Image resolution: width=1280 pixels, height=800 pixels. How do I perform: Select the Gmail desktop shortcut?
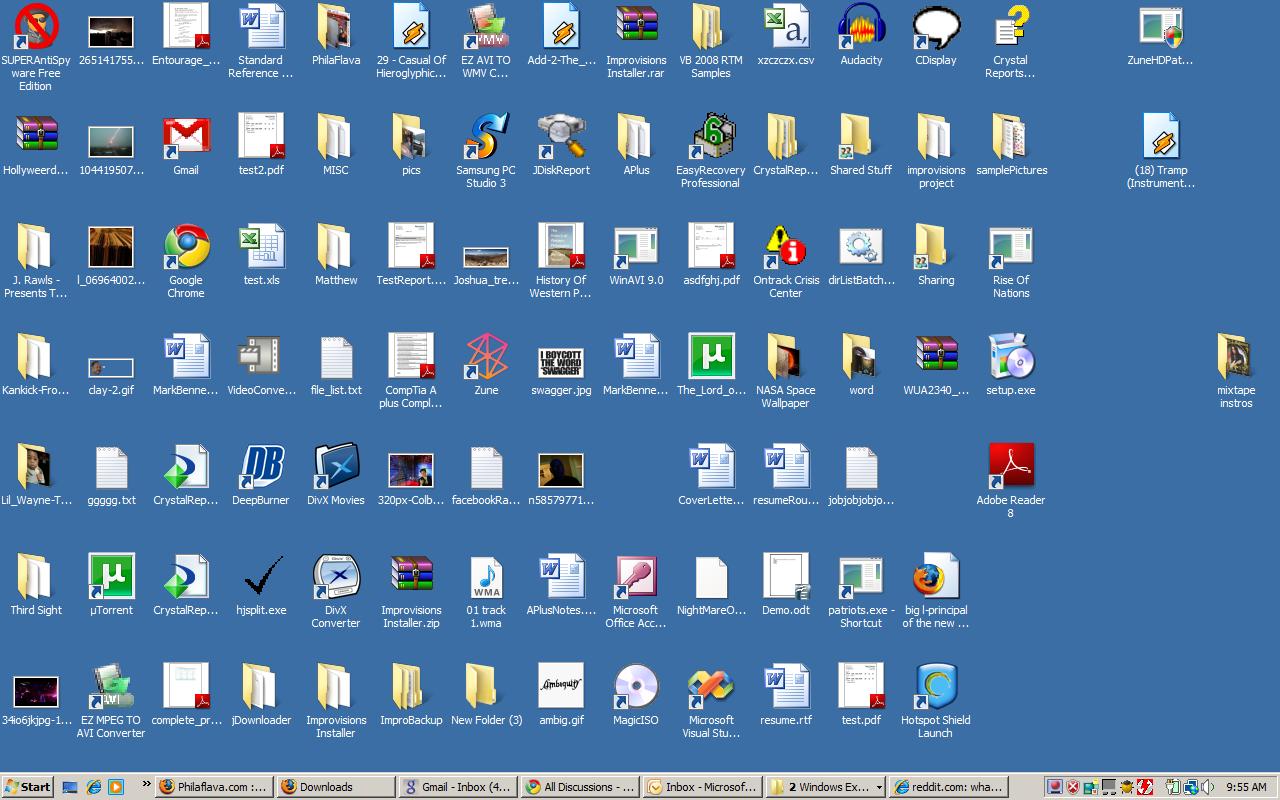[186, 137]
